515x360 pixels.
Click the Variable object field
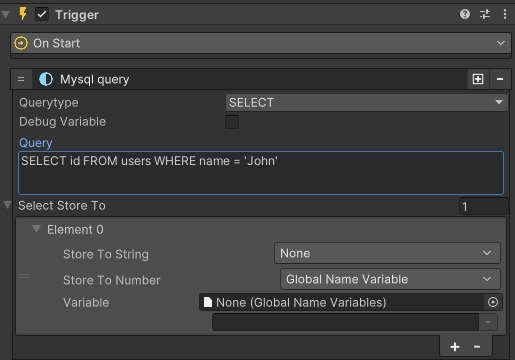(x=342, y=302)
